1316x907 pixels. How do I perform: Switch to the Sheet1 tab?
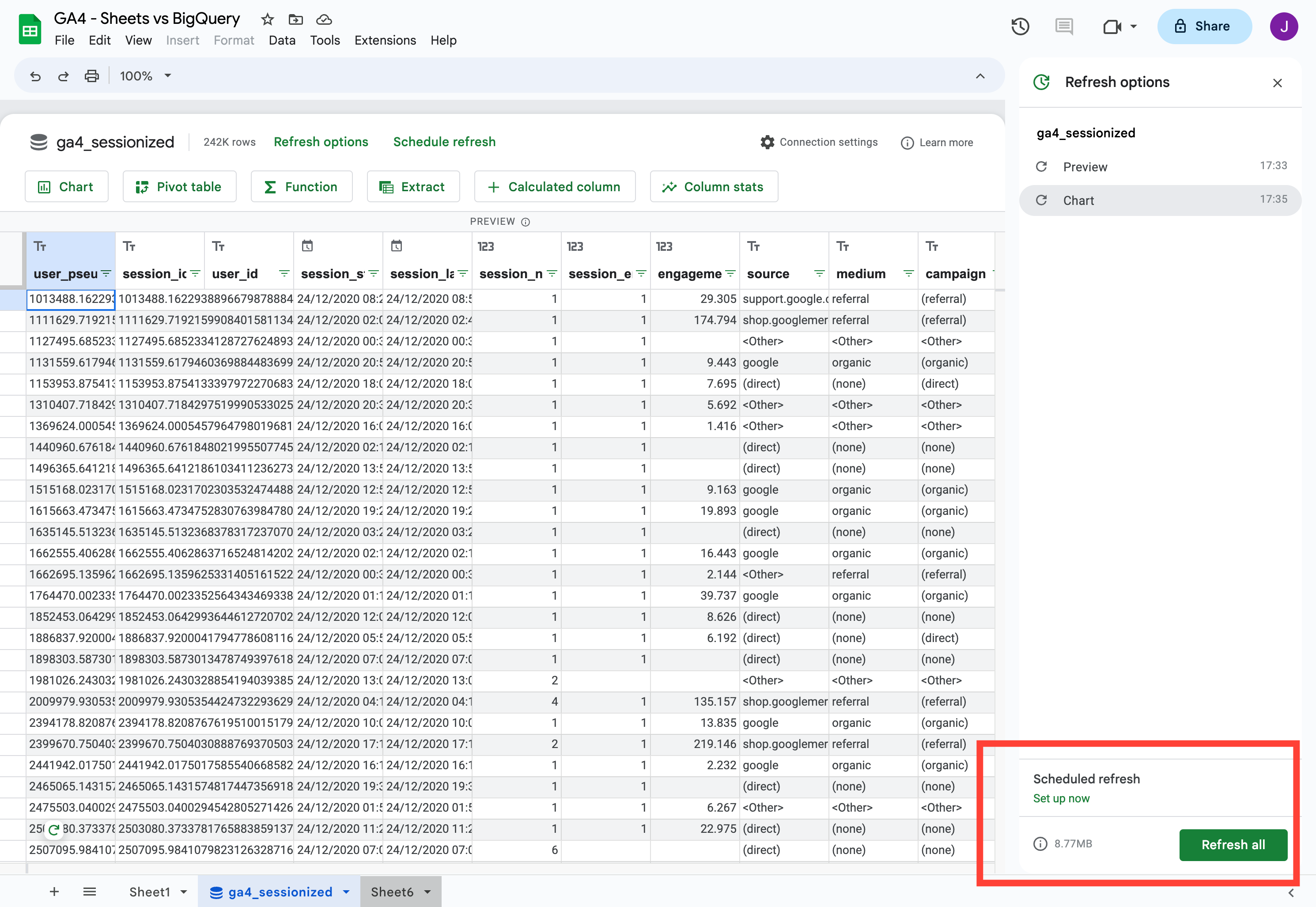[151, 892]
